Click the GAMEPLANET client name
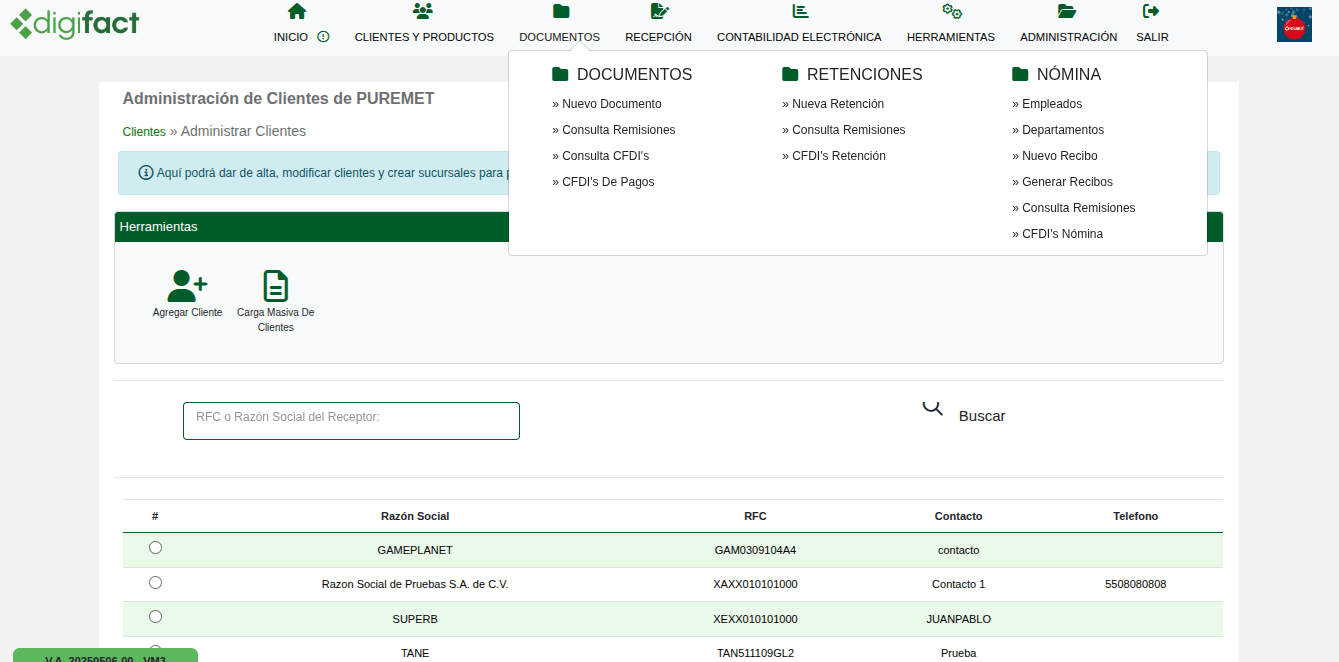 pyautogui.click(x=415, y=550)
